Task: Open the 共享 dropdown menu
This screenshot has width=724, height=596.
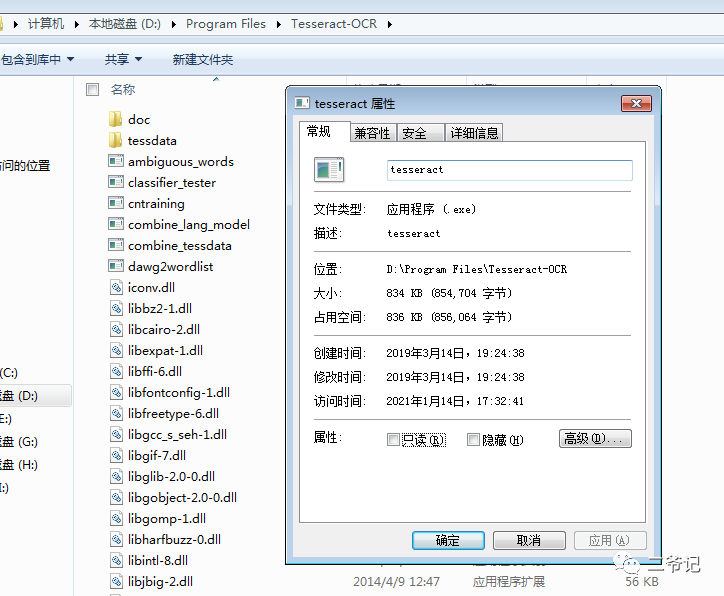Action: (123, 60)
